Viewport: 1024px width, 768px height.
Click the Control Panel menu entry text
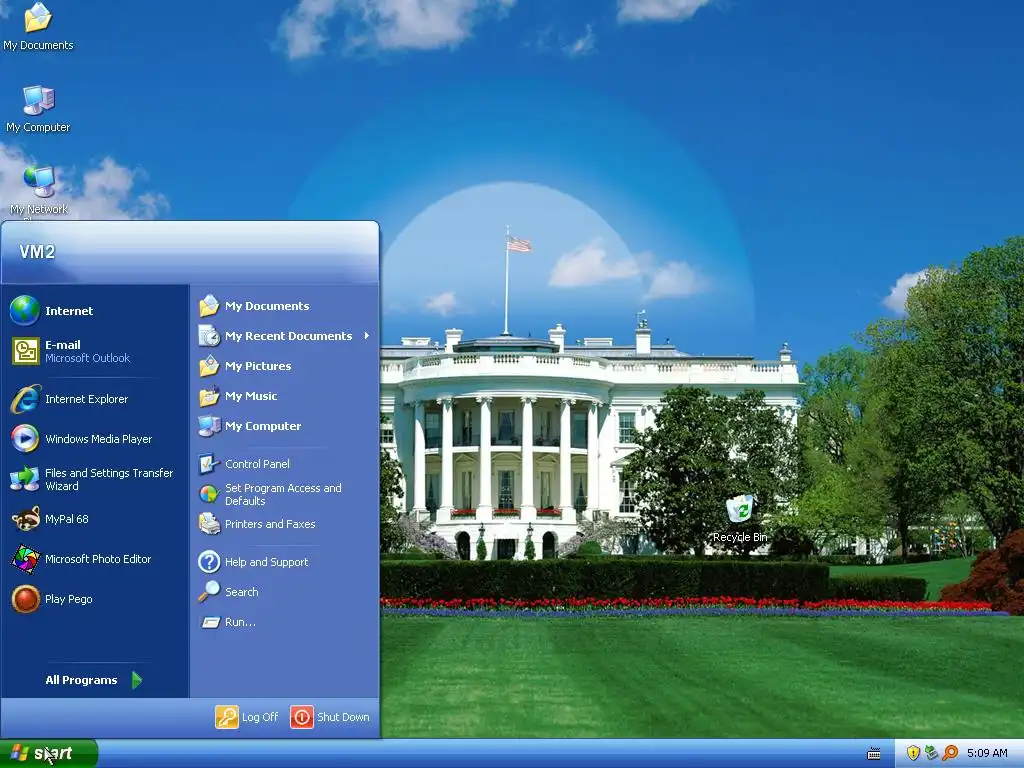click(x=257, y=464)
